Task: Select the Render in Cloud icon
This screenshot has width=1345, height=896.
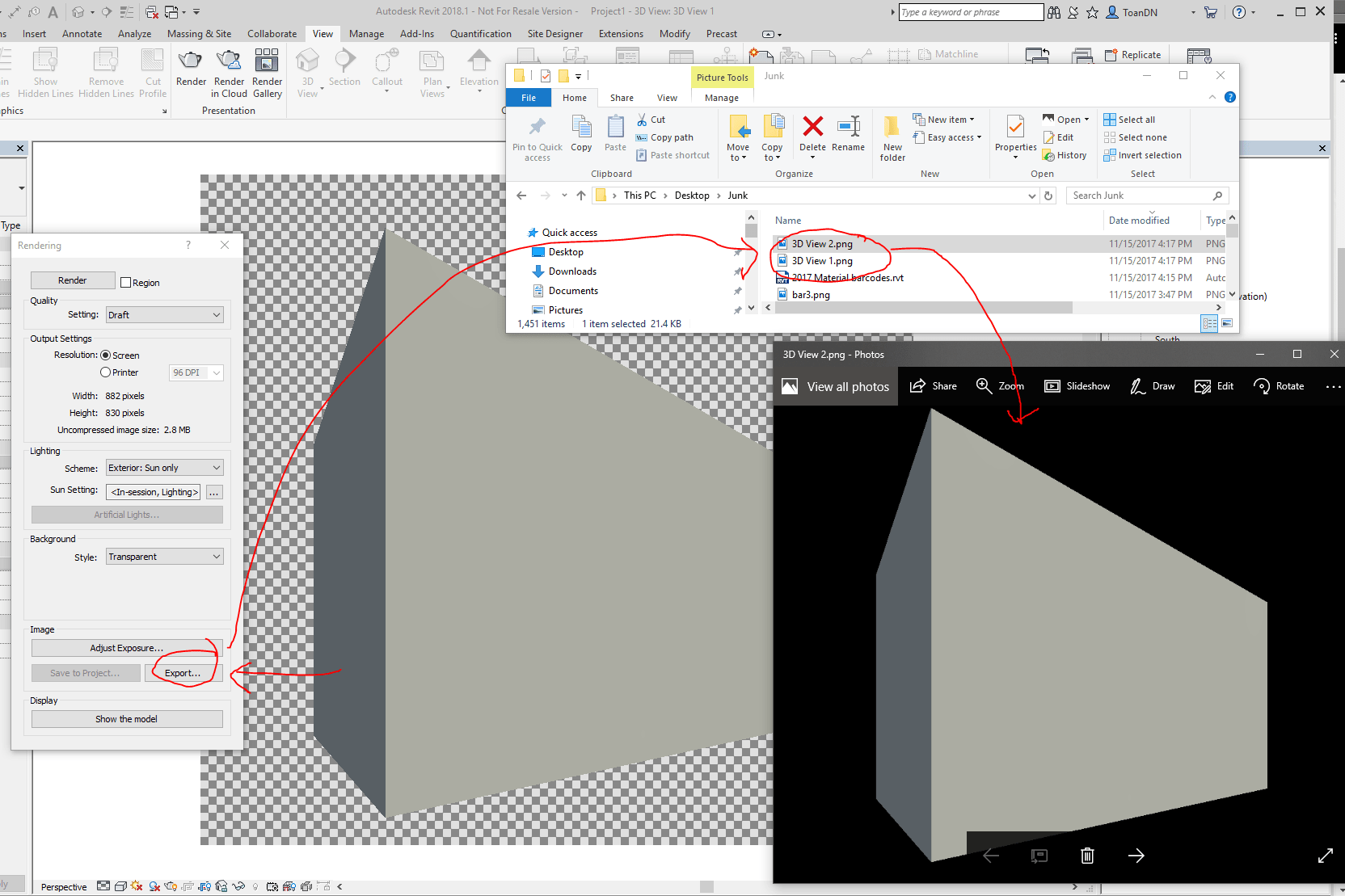Action: [x=229, y=65]
